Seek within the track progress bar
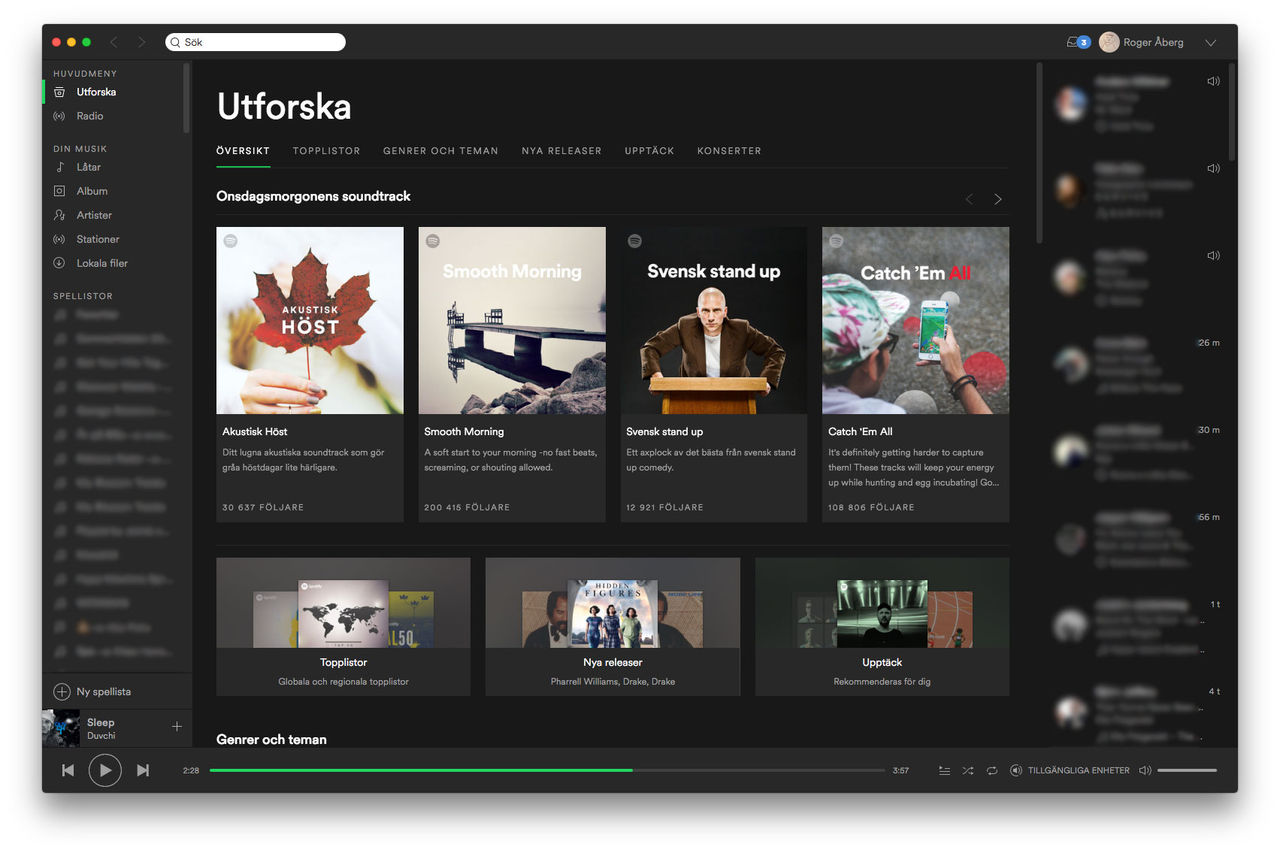 tap(547, 771)
